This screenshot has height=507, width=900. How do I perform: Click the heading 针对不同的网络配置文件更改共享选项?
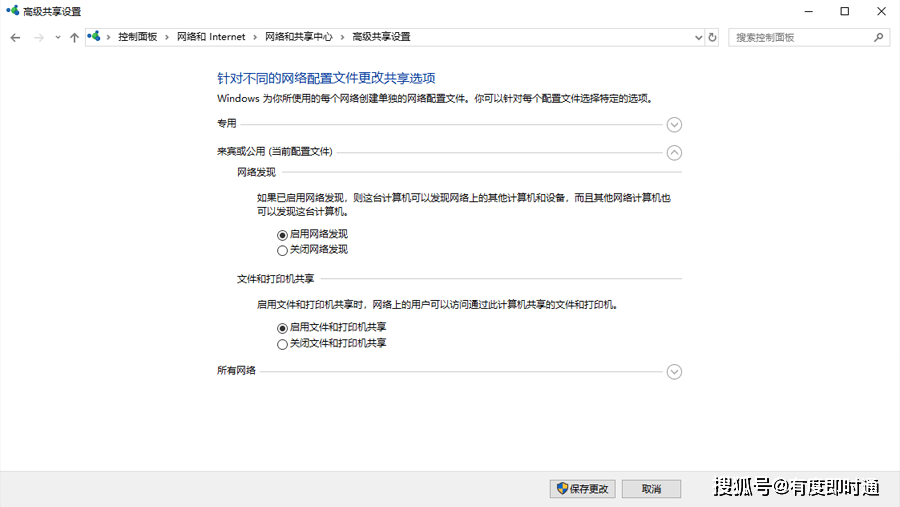pyautogui.click(x=326, y=78)
